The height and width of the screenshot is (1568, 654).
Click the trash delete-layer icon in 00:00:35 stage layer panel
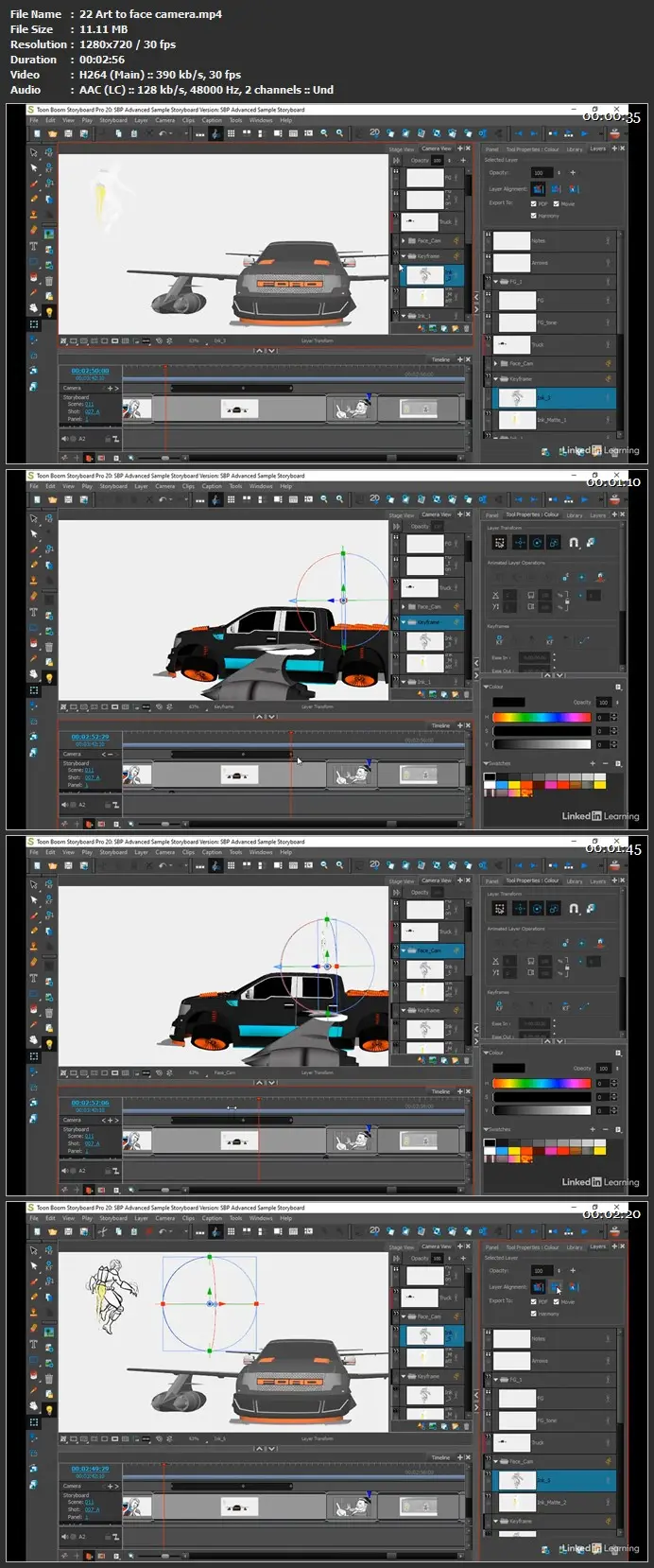(x=465, y=329)
